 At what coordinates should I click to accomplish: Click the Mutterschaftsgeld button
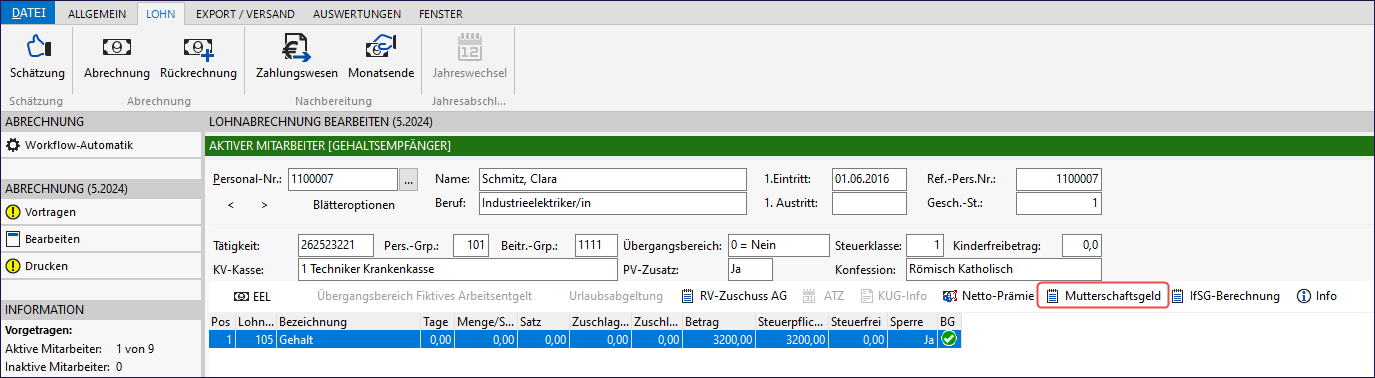coord(1103,296)
